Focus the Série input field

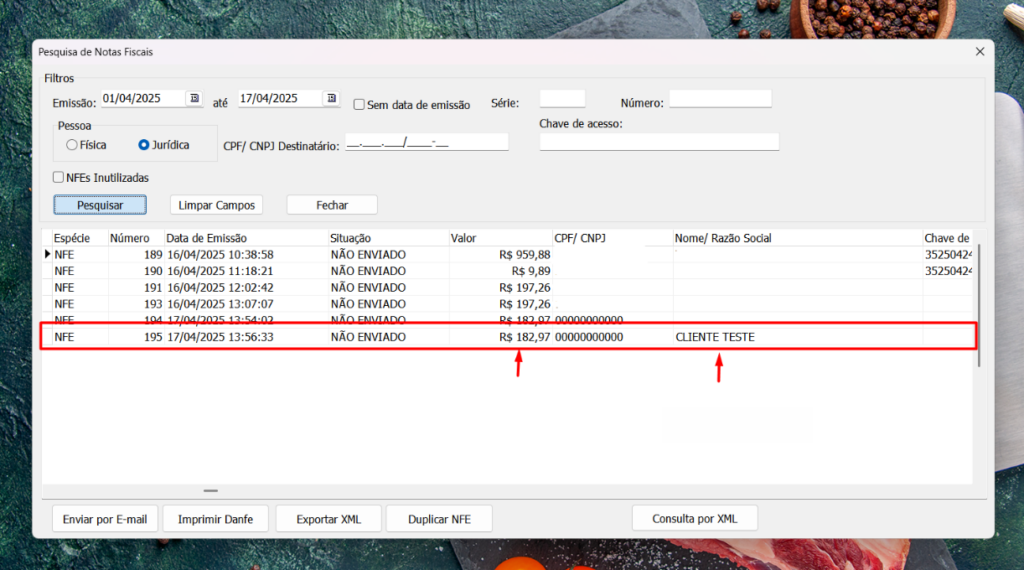click(562, 99)
